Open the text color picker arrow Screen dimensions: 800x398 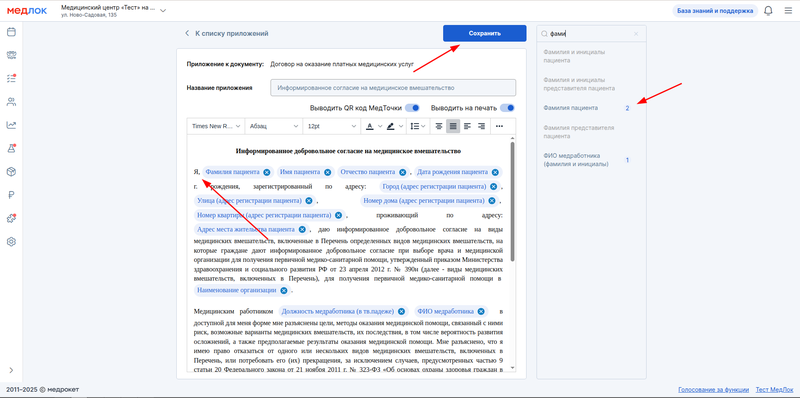(x=380, y=127)
